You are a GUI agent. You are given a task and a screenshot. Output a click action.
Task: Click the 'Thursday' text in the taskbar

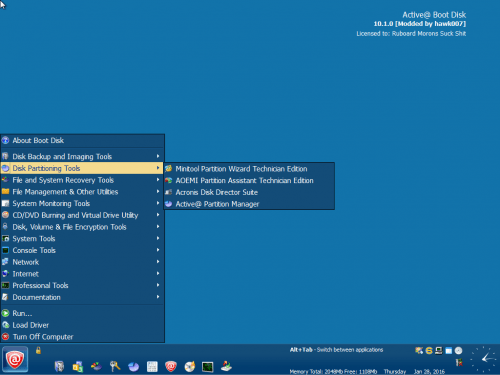tap(395, 371)
